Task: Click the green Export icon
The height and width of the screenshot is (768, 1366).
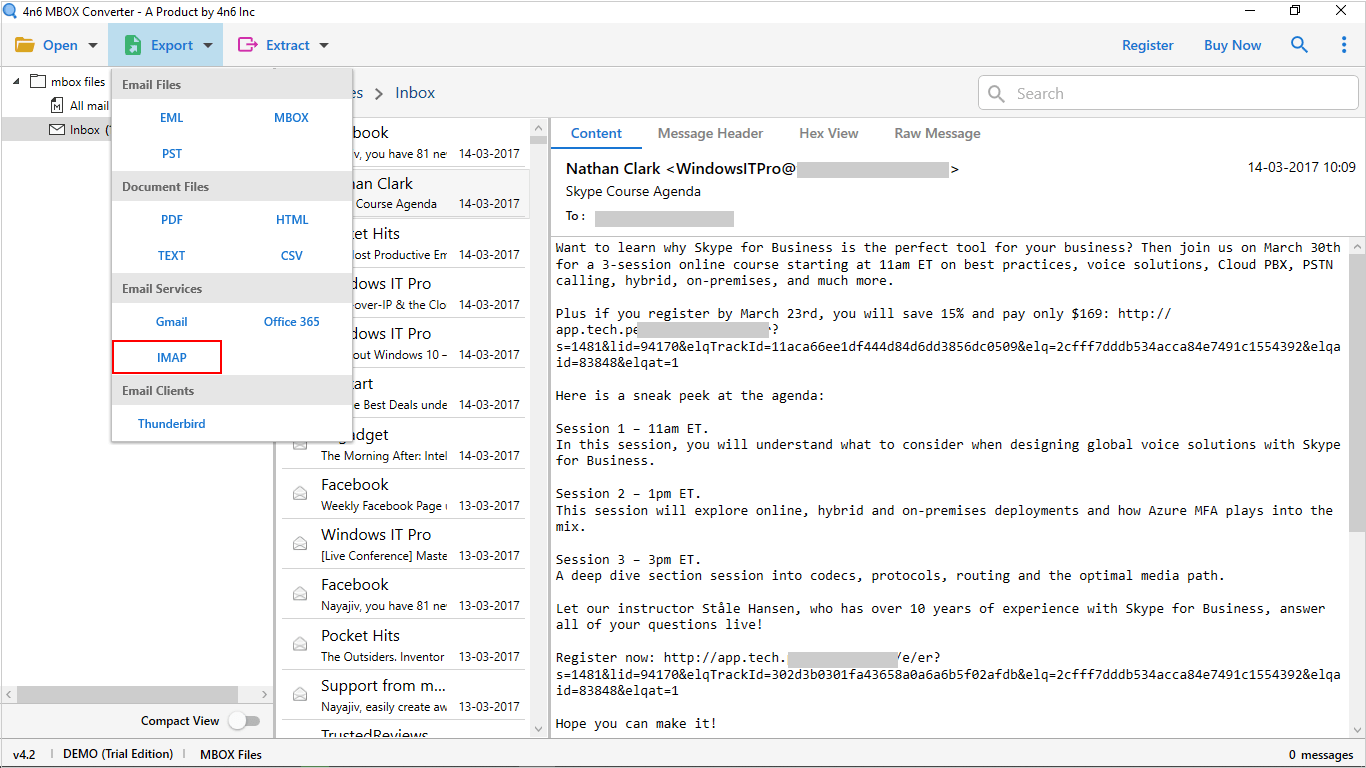Action: click(133, 45)
